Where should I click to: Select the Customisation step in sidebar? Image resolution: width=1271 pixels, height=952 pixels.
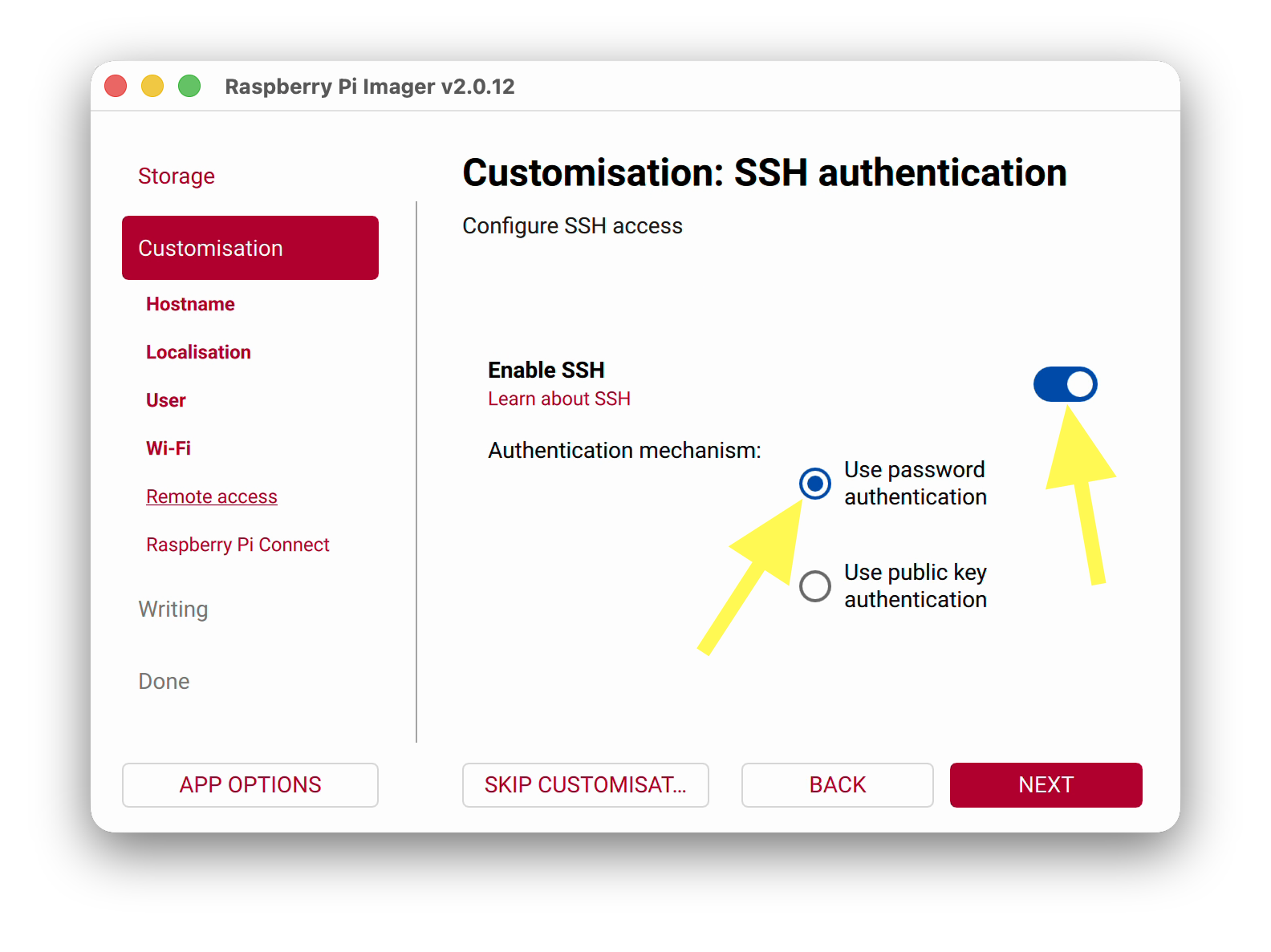click(x=250, y=248)
